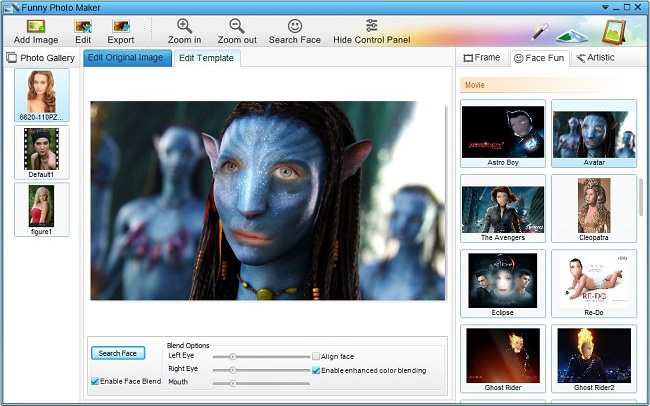Click the Movie category header
The width and height of the screenshot is (650, 406).
tap(543, 85)
